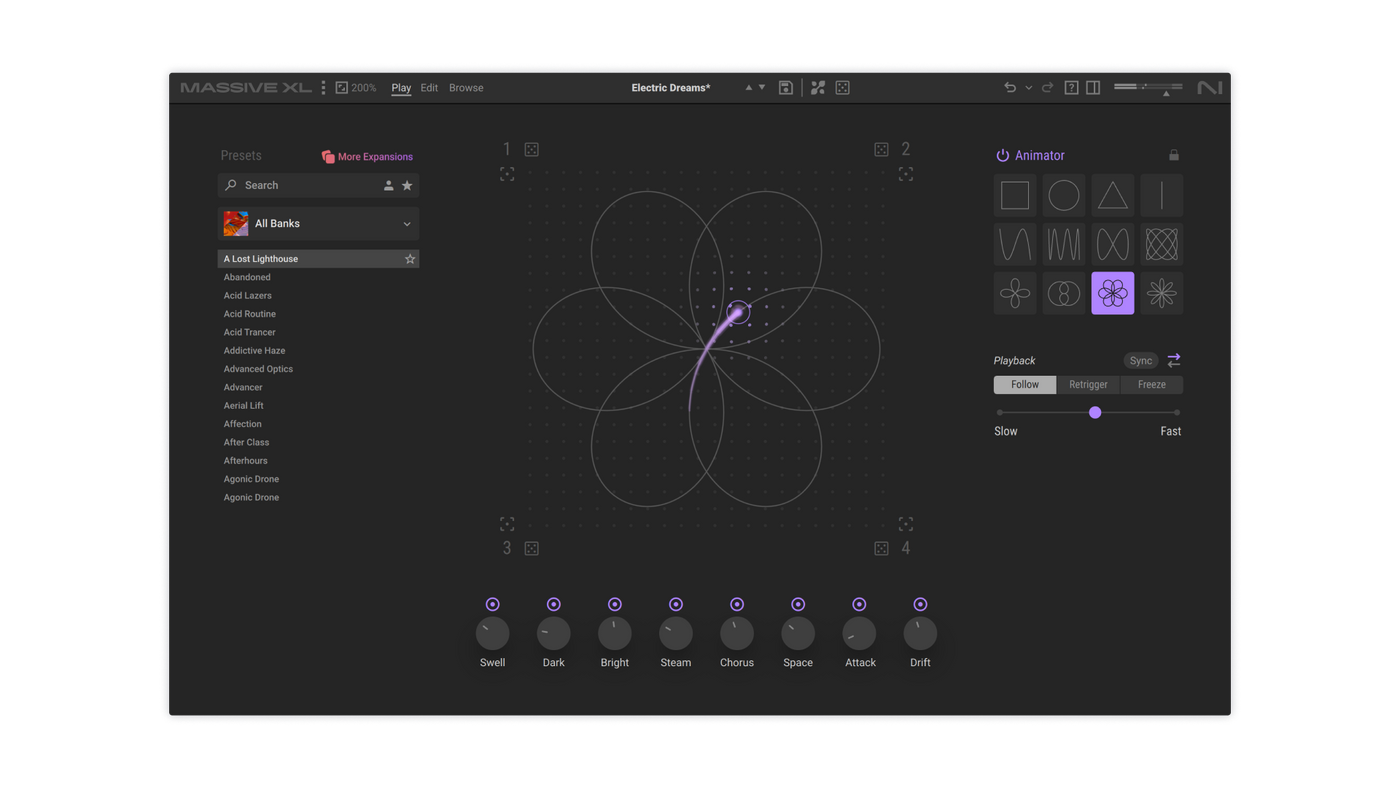
Task: Open the three-dot main menu
Action: [323, 88]
